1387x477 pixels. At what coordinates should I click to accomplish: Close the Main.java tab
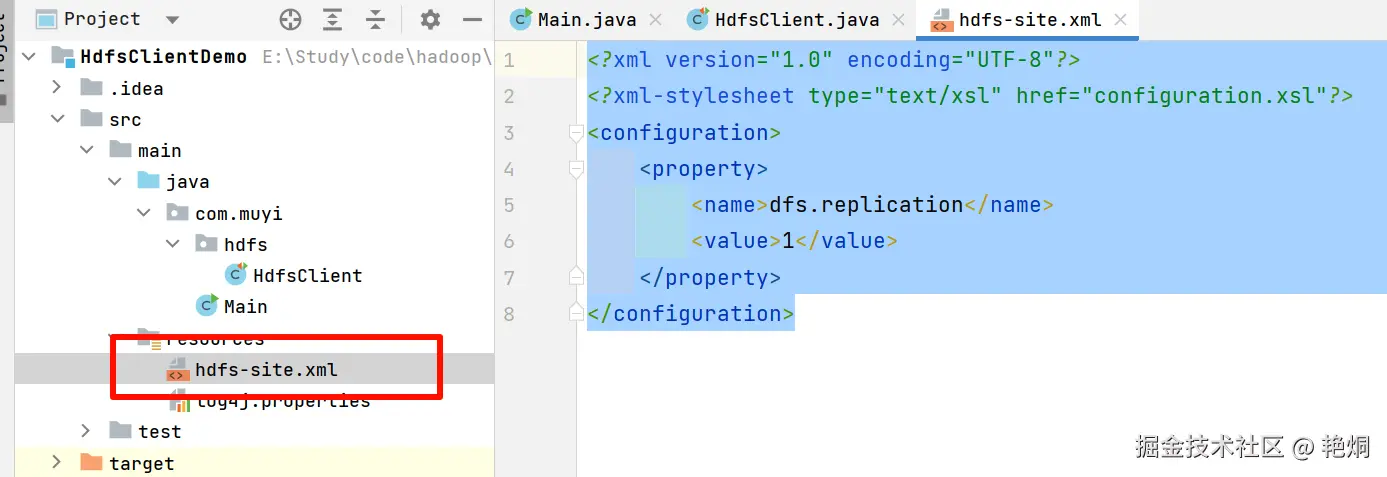655,19
